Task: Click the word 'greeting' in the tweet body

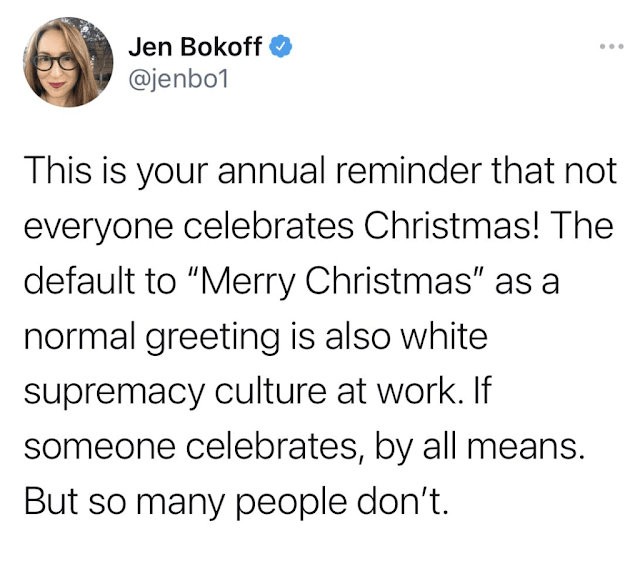Action: (216, 338)
